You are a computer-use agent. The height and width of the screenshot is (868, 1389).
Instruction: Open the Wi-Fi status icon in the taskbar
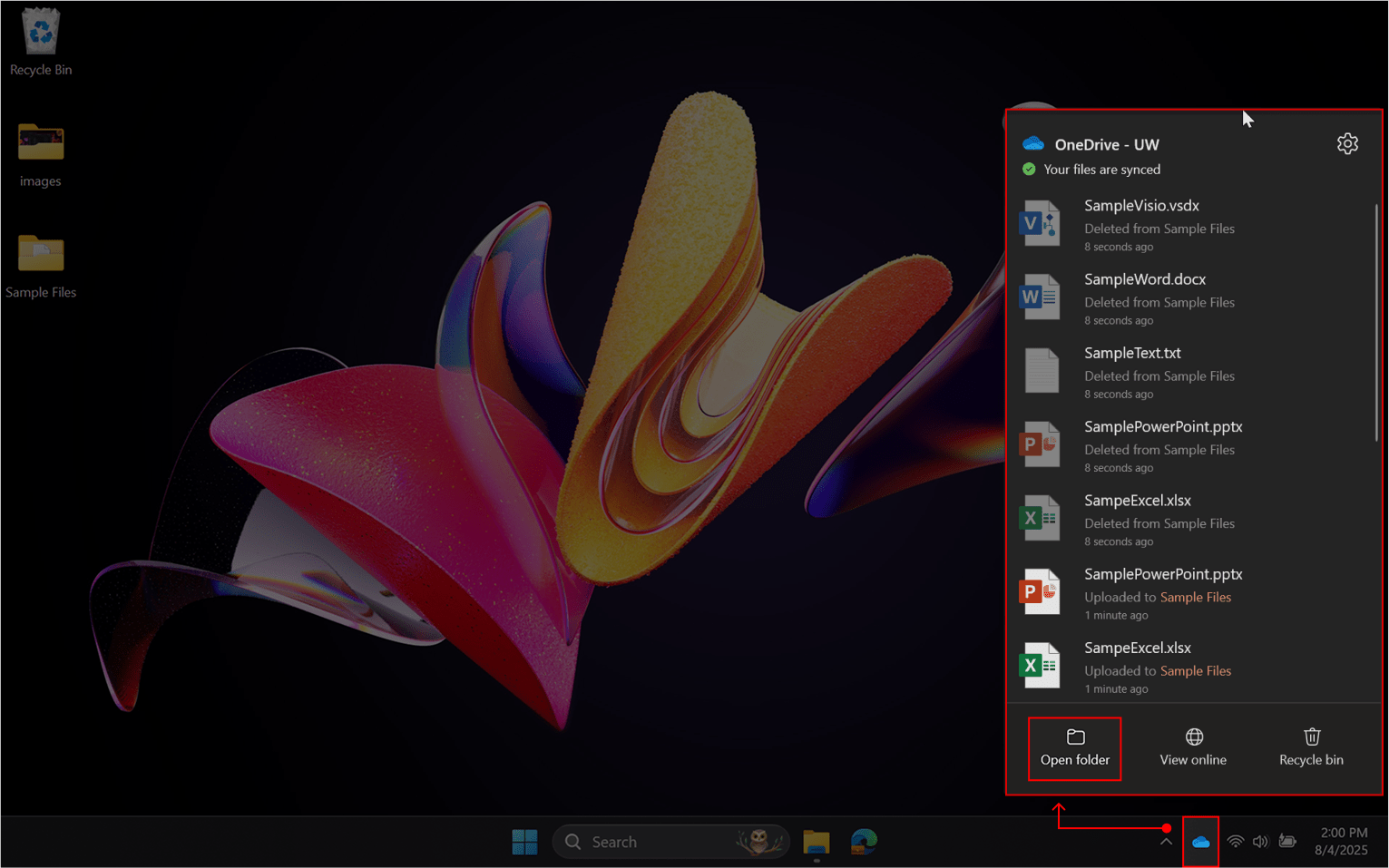click(1235, 842)
